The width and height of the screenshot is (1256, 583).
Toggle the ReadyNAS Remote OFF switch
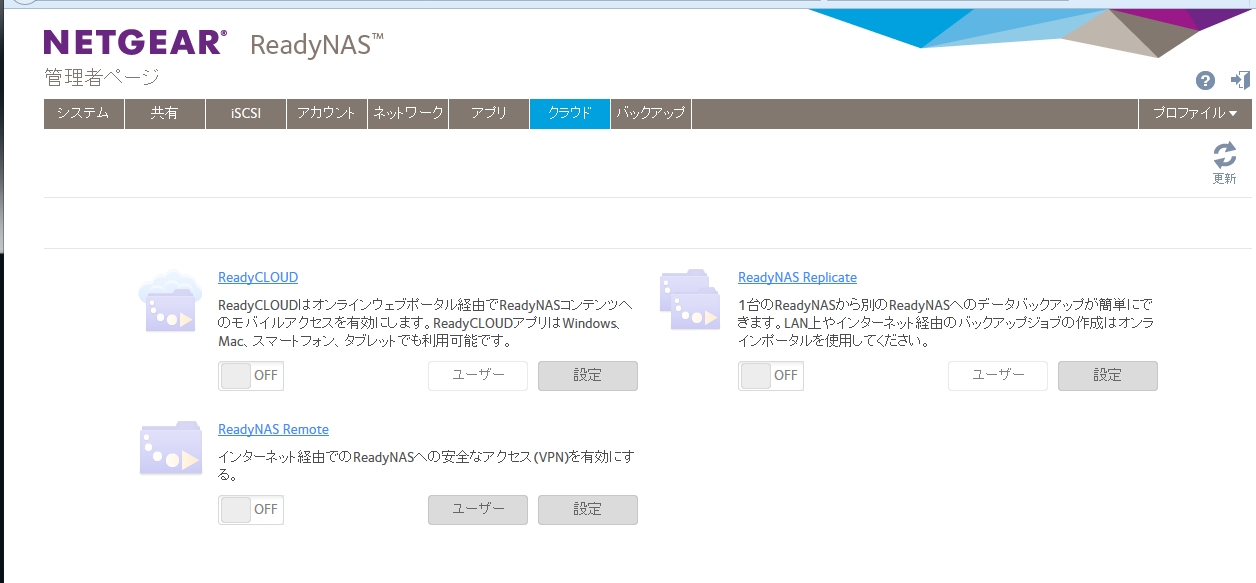[x=251, y=510]
